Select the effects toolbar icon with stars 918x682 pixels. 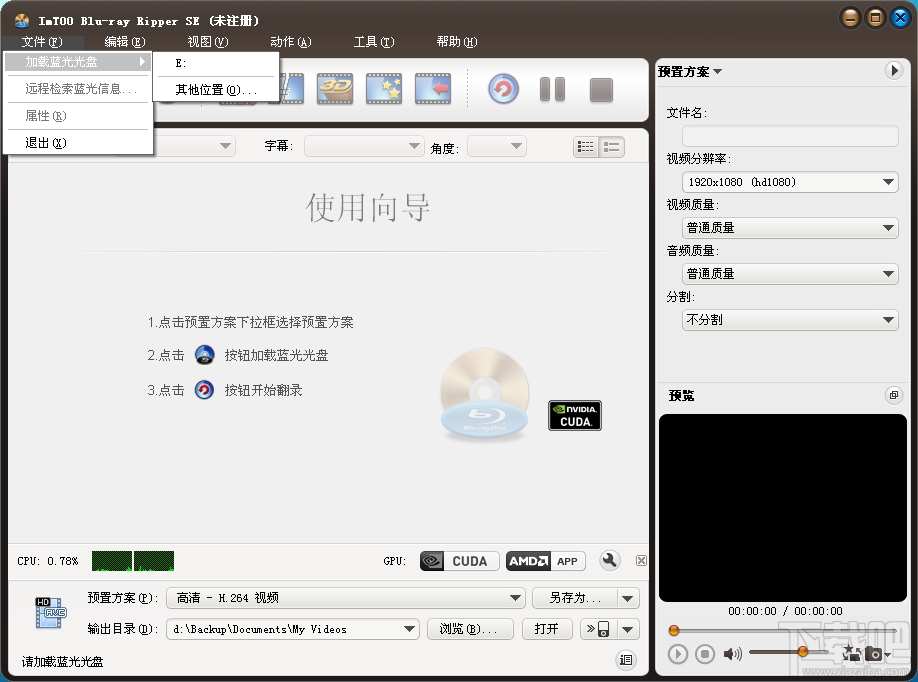(384, 89)
